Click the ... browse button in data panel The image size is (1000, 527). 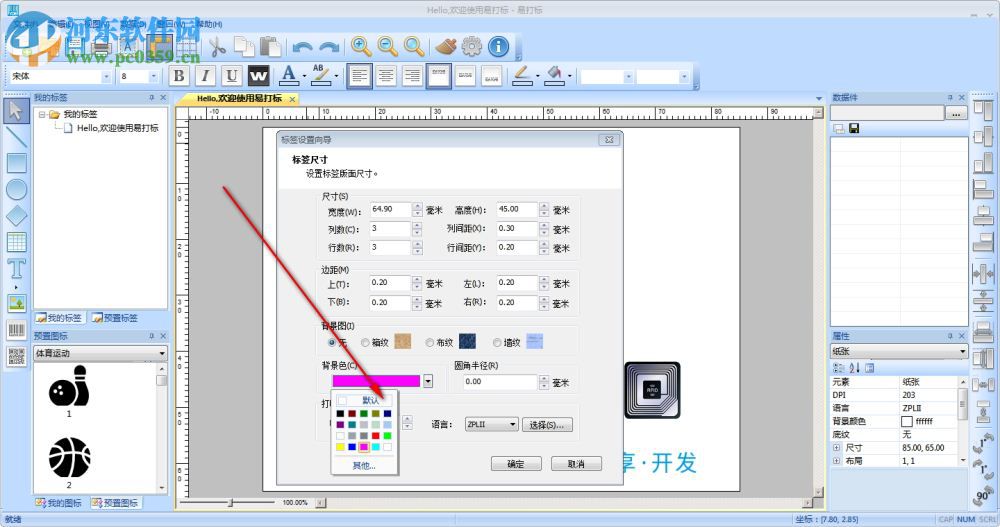pos(955,114)
